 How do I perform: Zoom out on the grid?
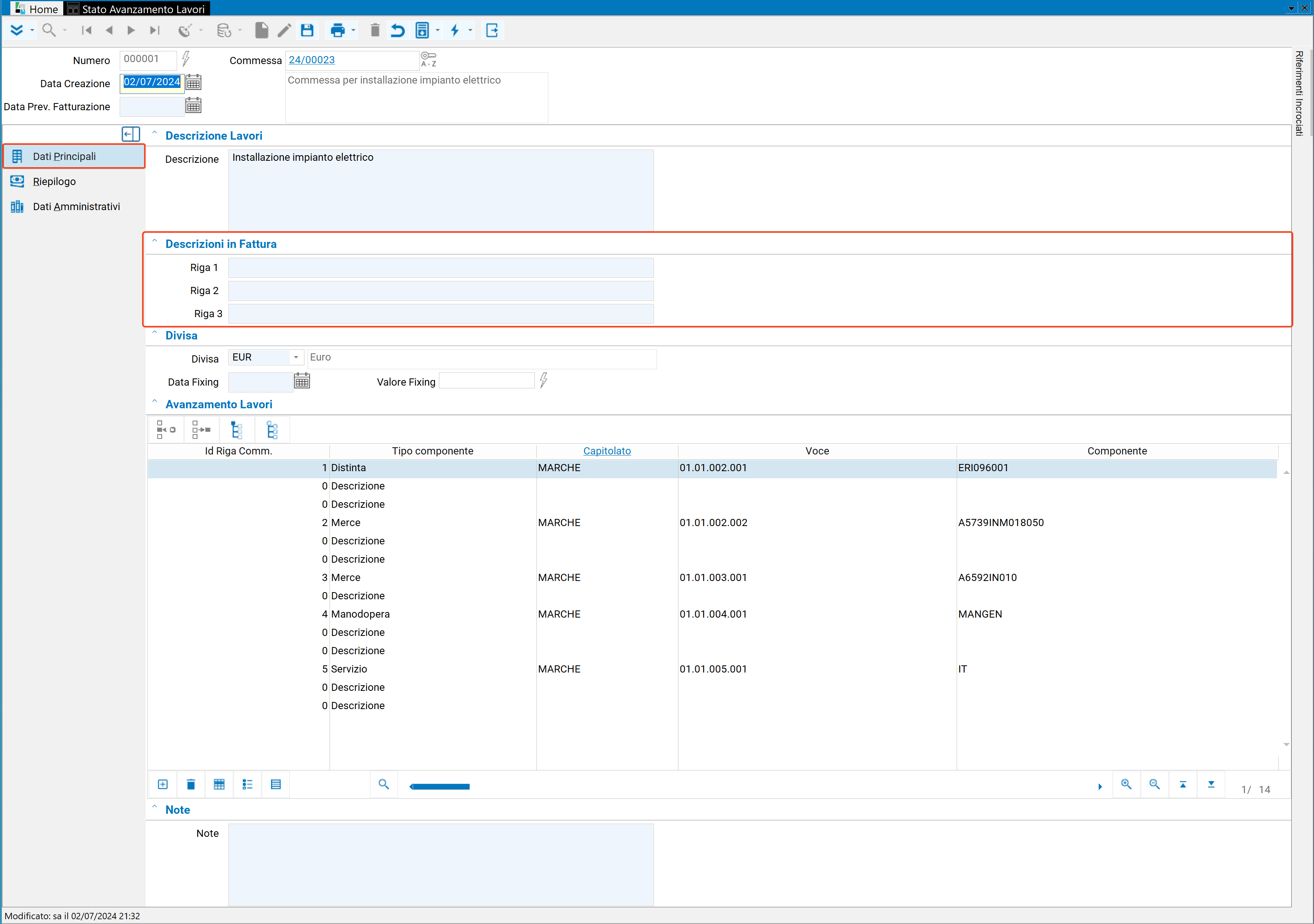(x=1155, y=784)
